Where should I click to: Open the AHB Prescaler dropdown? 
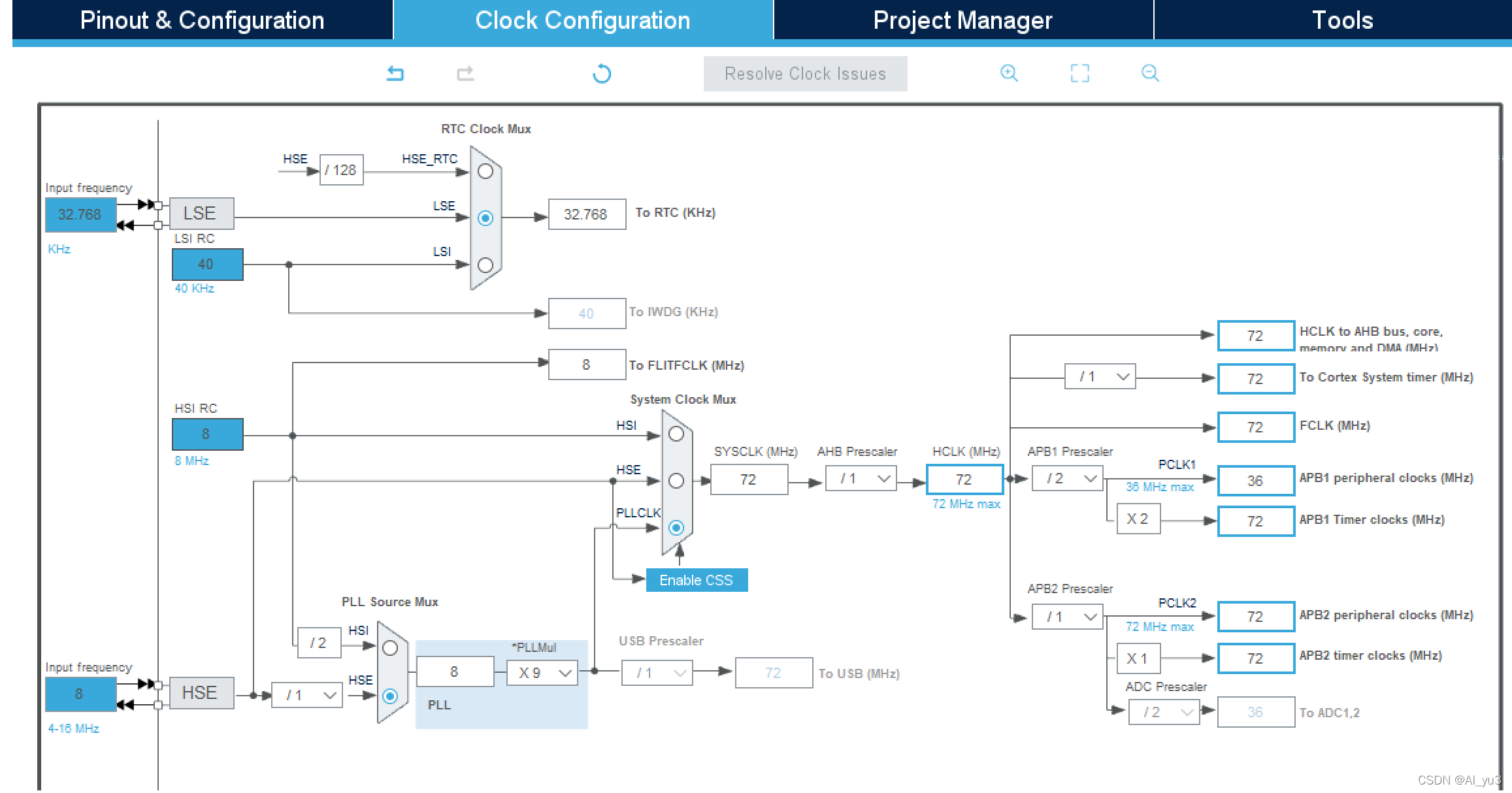pyautogui.click(x=861, y=479)
